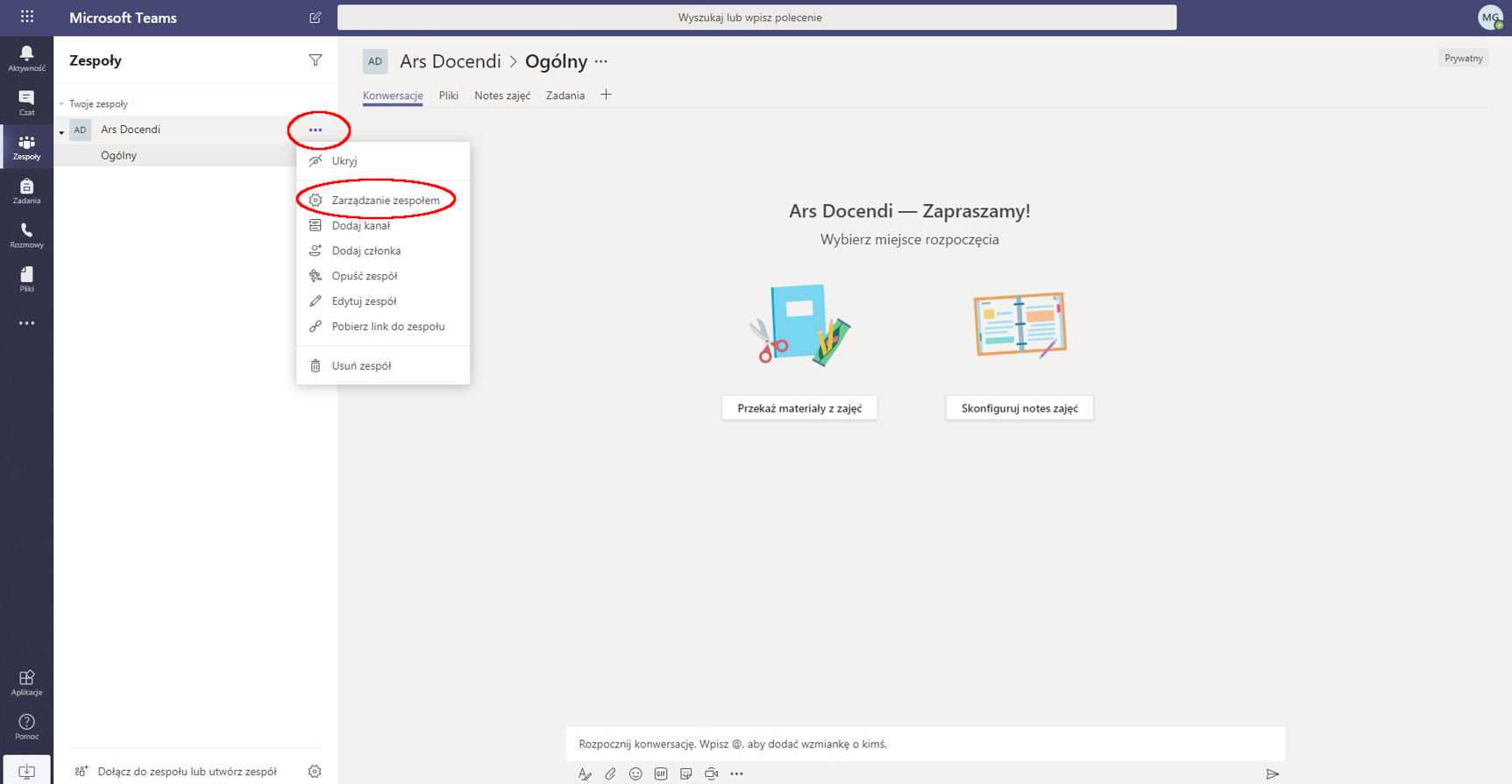Start a Meet now video call
The height and width of the screenshot is (784, 1512).
click(712, 773)
